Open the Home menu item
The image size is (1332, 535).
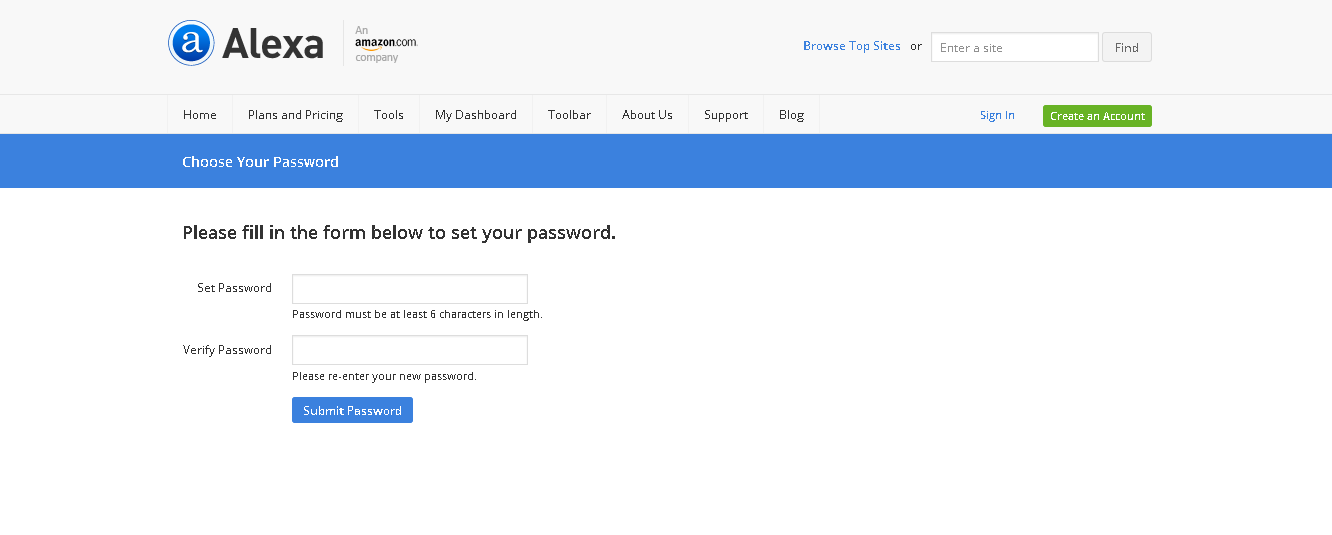click(200, 115)
